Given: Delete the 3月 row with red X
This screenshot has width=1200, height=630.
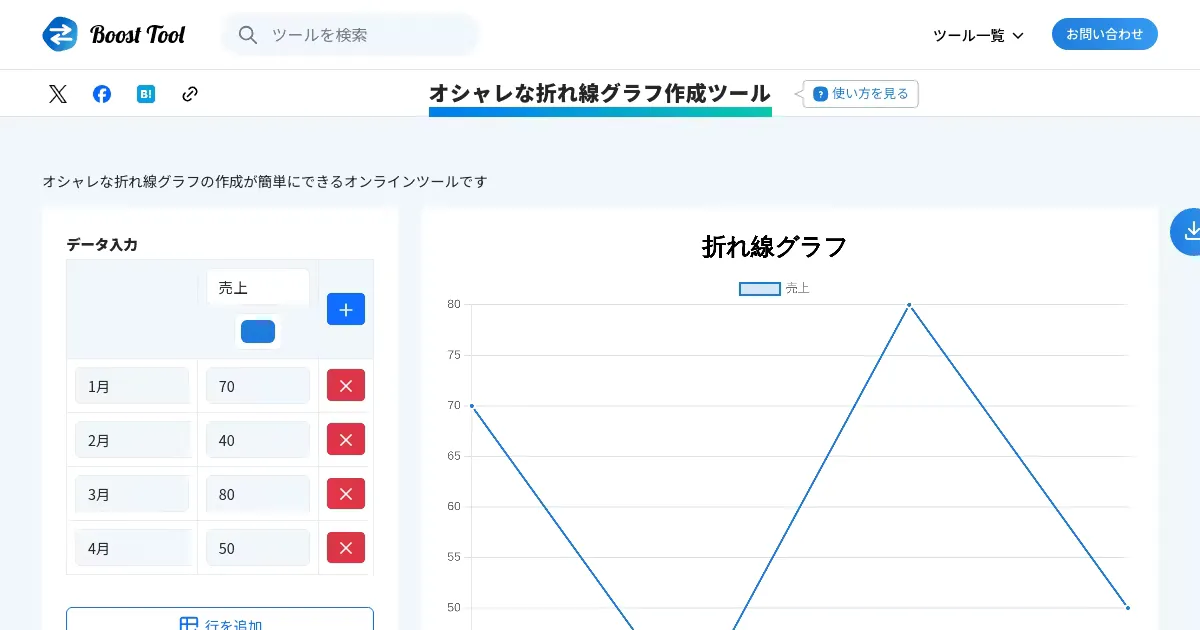Looking at the screenshot, I should [345, 494].
